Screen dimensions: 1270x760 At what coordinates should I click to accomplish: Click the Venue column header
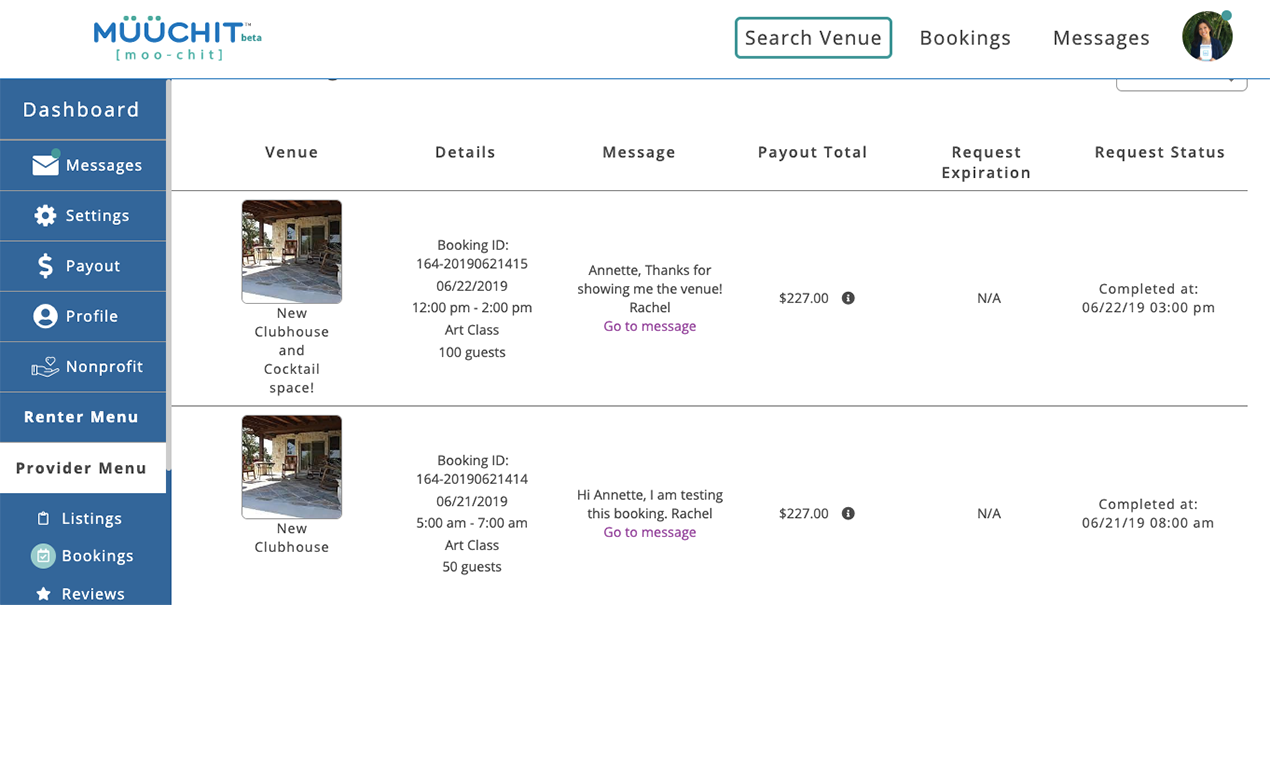coord(292,152)
